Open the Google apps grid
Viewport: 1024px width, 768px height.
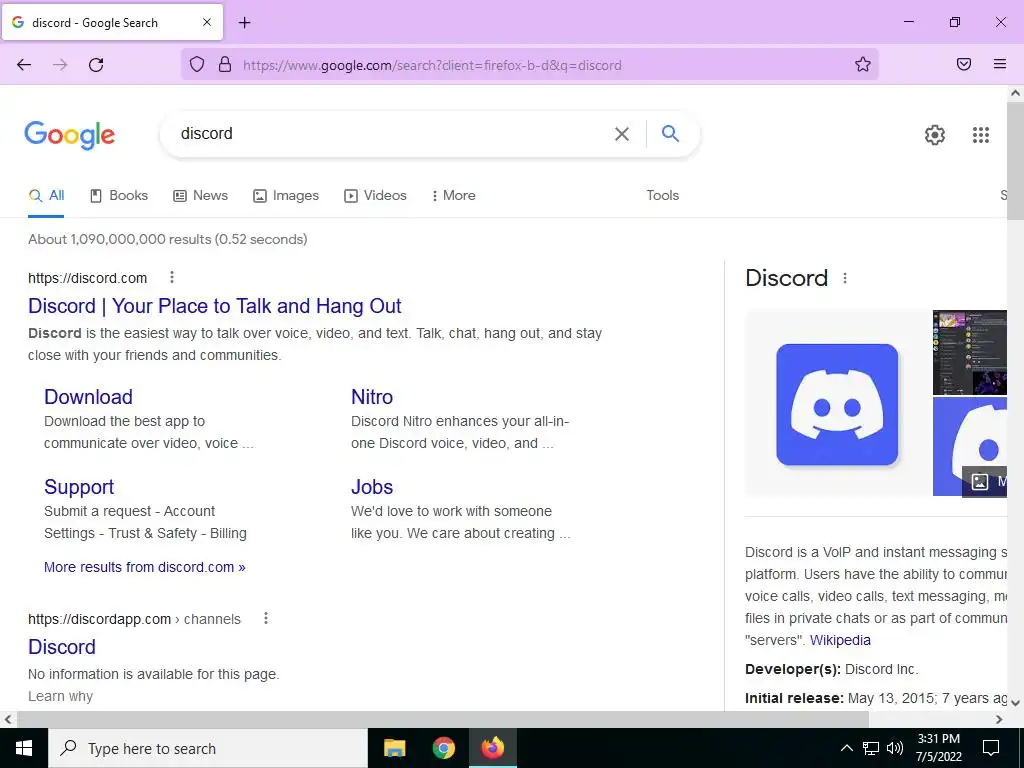pyautogui.click(x=980, y=135)
